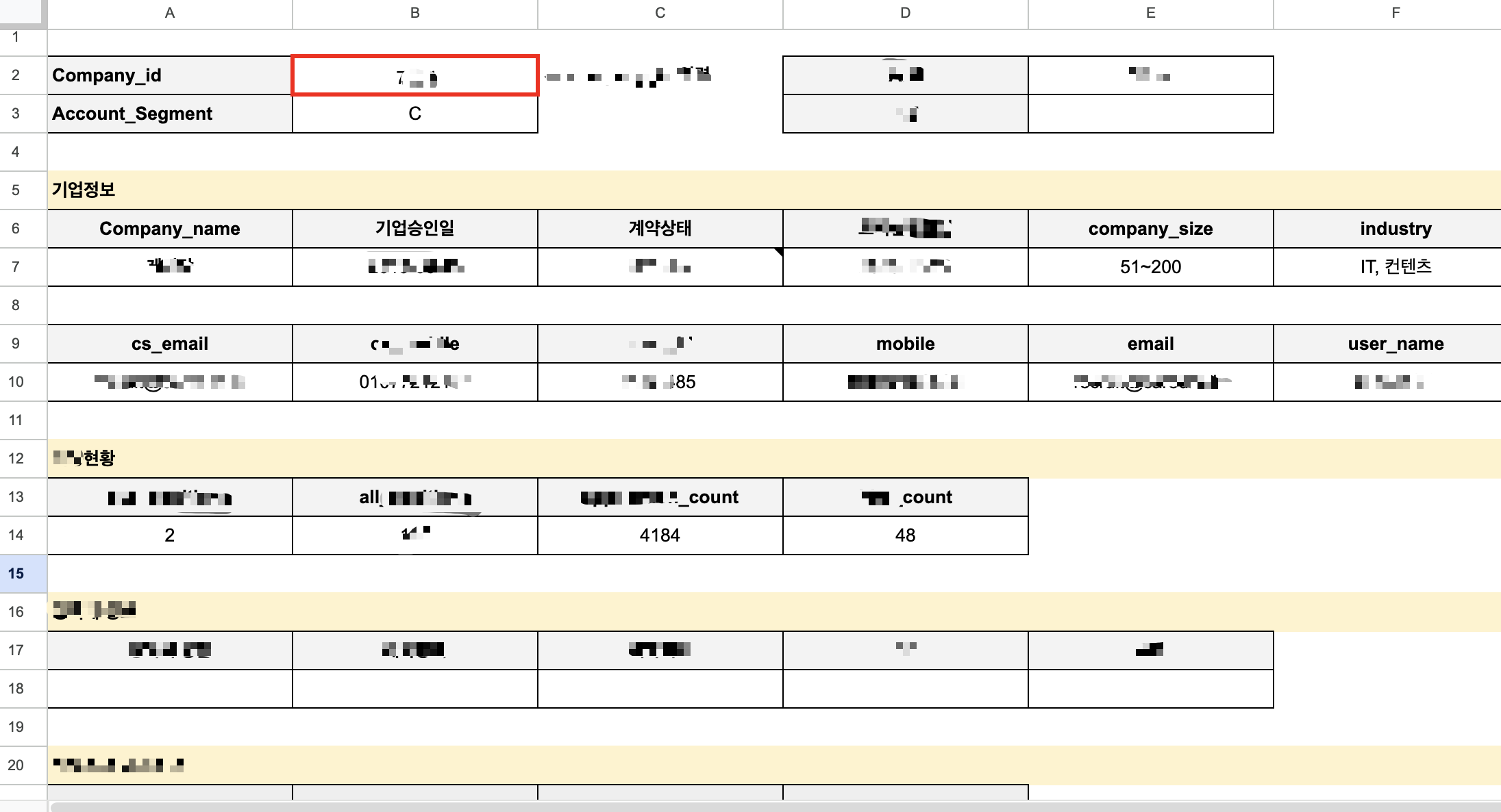Select column F header

[x=1395, y=13]
